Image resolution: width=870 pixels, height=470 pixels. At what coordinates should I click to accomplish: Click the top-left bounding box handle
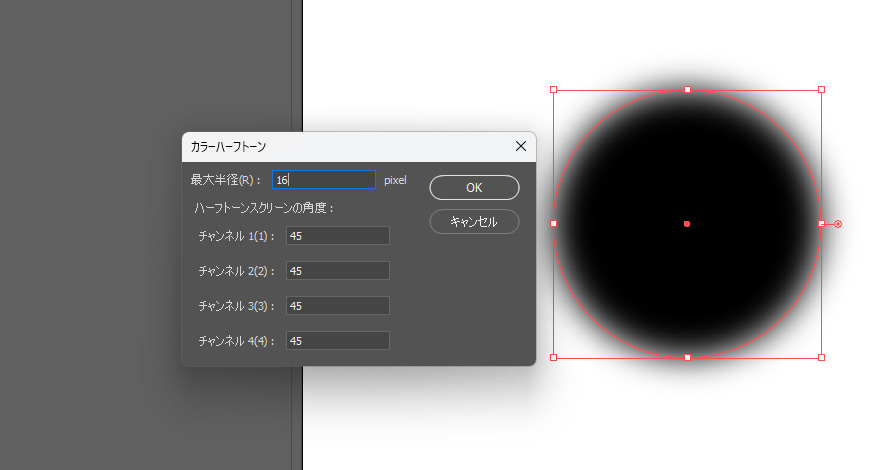click(x=553, y=90)
